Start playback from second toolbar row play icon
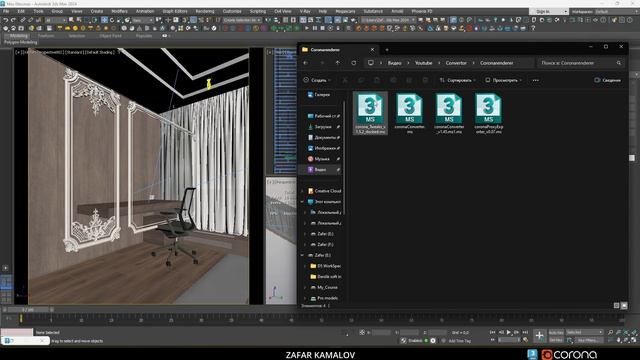 (307, 28)
